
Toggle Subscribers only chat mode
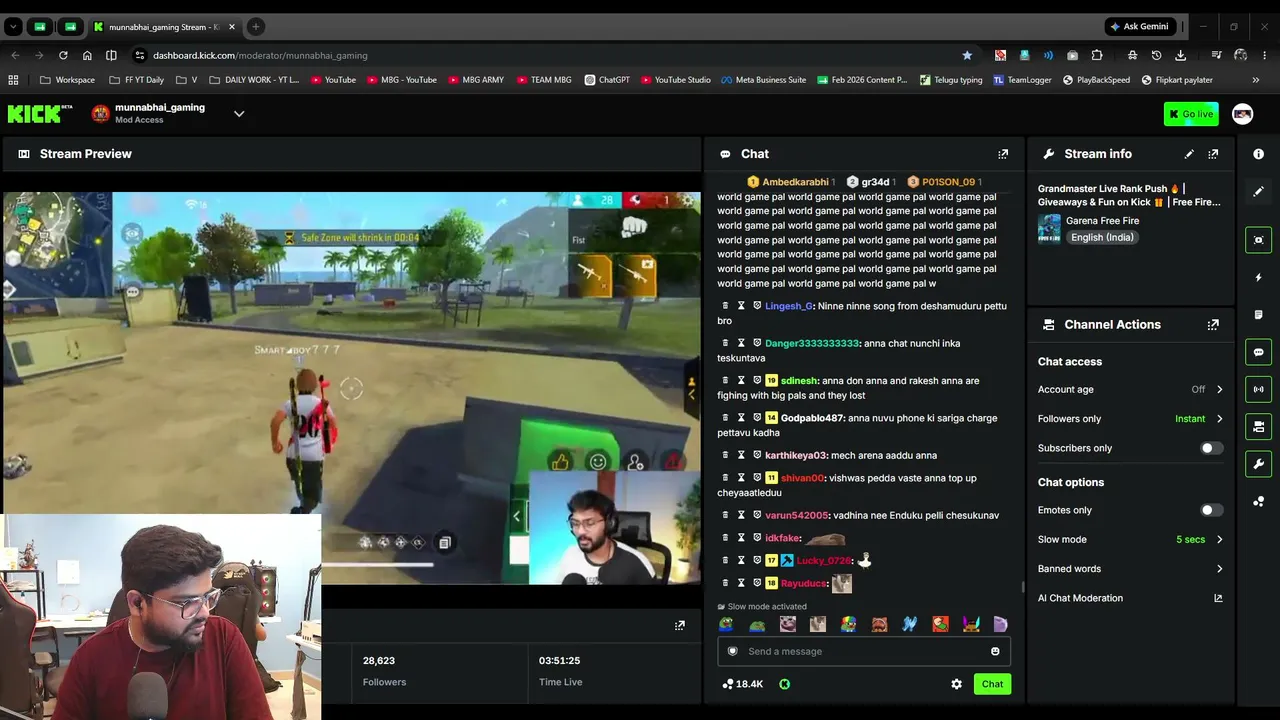pyautogui.click(x=1211, y=448)
